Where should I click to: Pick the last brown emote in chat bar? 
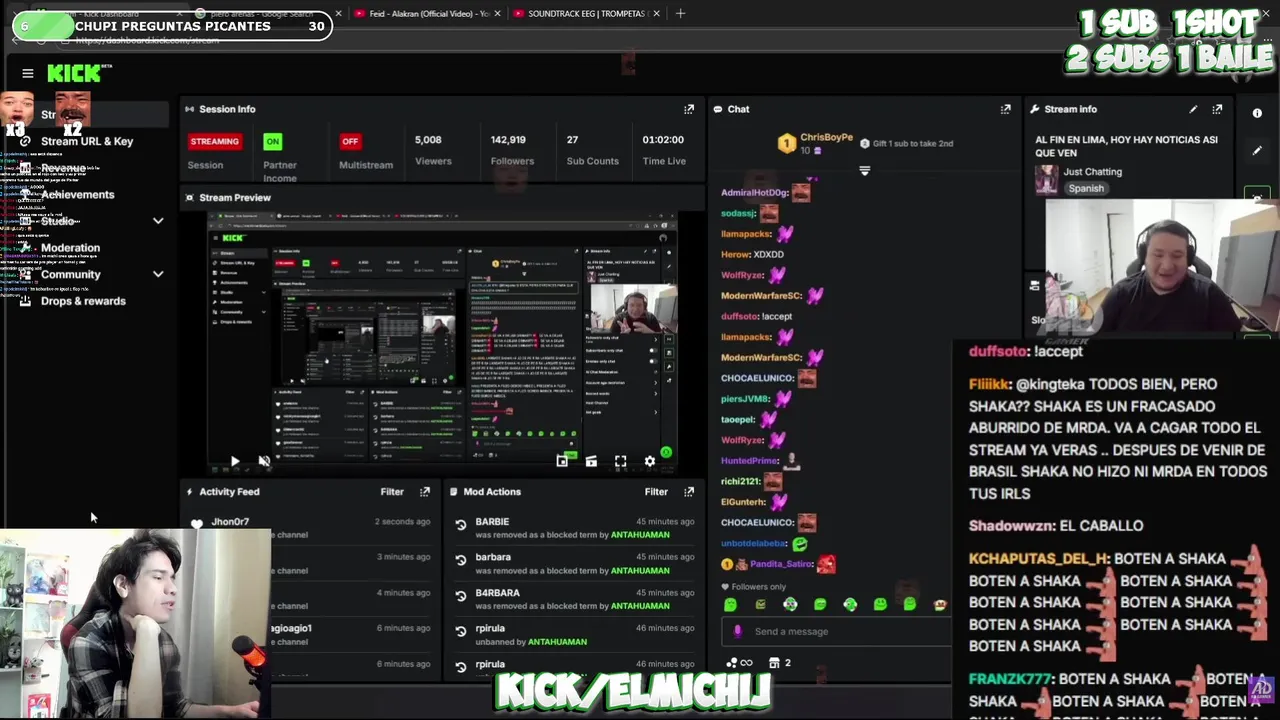click(x=940, y=604)
